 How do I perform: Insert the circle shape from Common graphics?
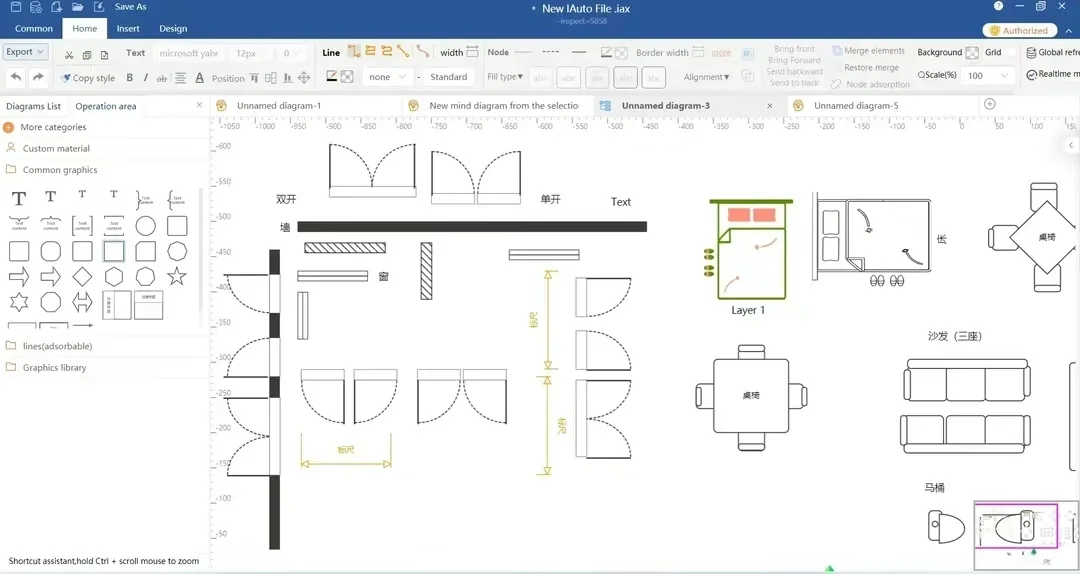pos(145,226)
